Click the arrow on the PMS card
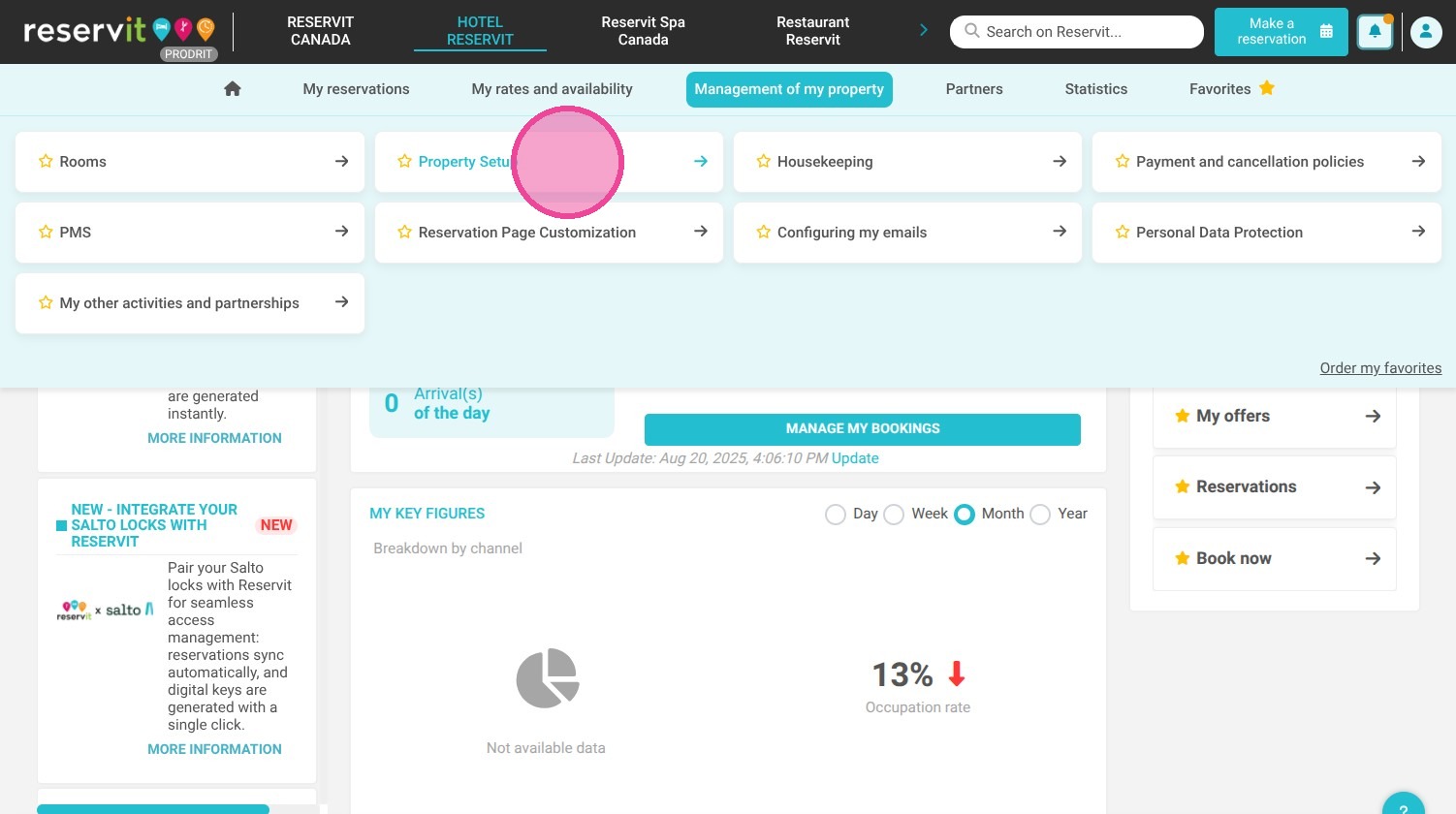1456x814 pixels. (341, 232)
